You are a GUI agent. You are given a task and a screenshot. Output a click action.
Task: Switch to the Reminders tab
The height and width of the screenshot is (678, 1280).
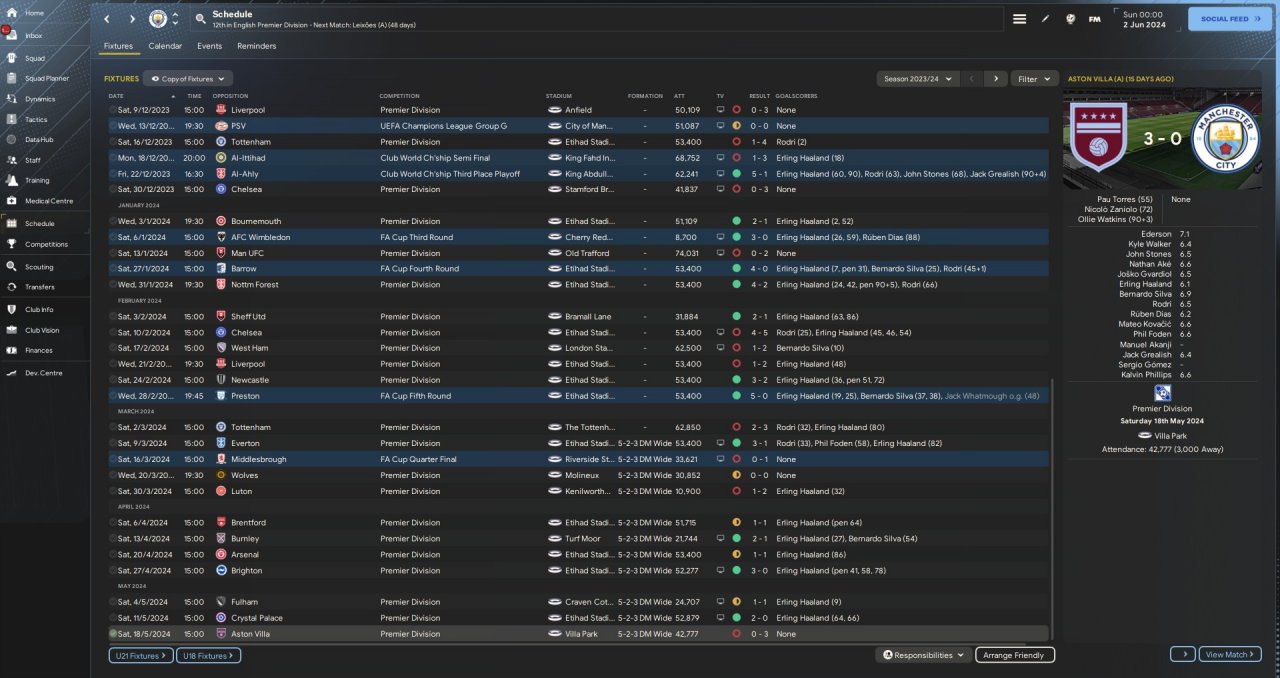point(256,46)
